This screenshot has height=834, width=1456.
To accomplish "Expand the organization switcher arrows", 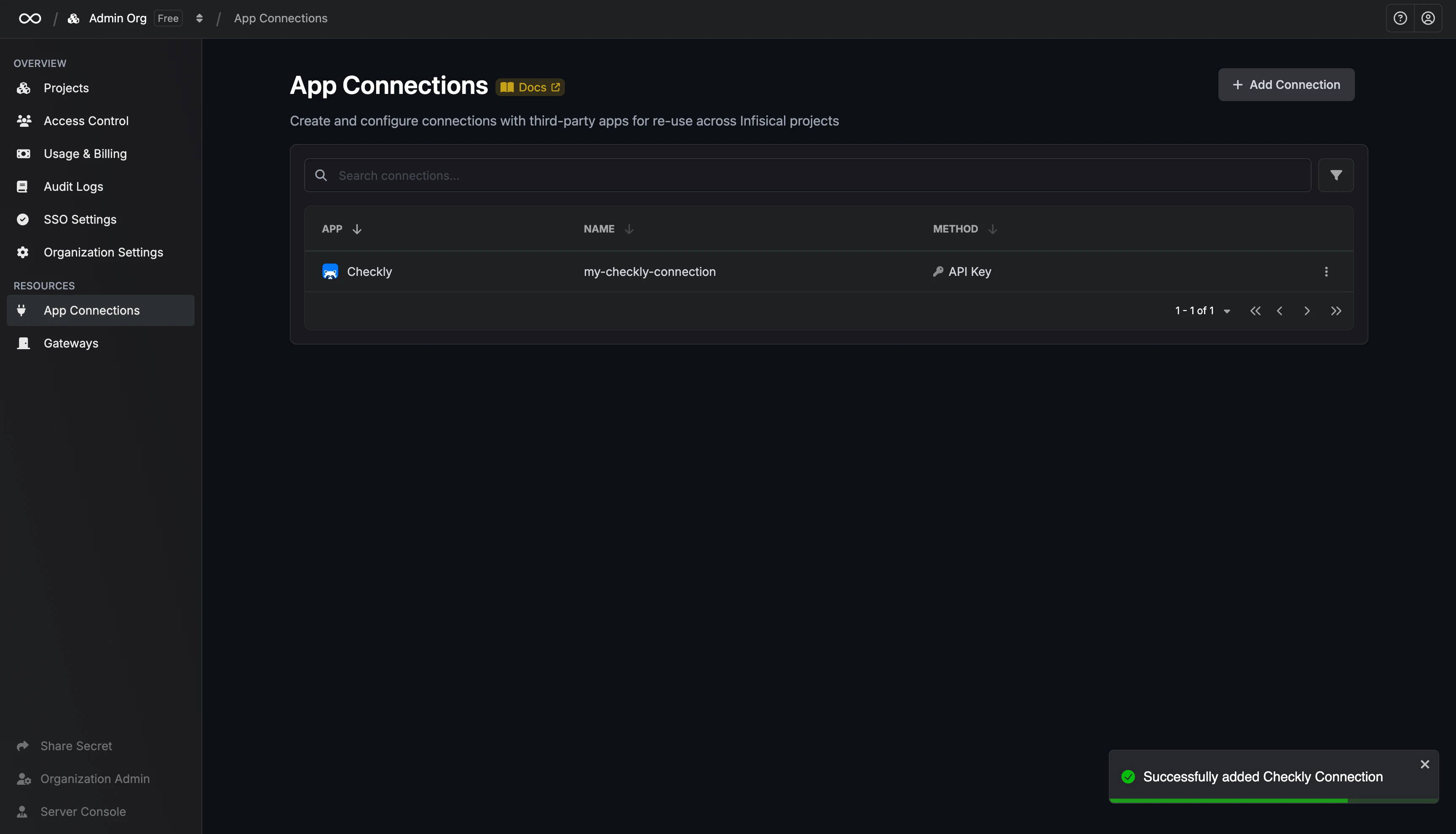I will [x=199, y=19].
